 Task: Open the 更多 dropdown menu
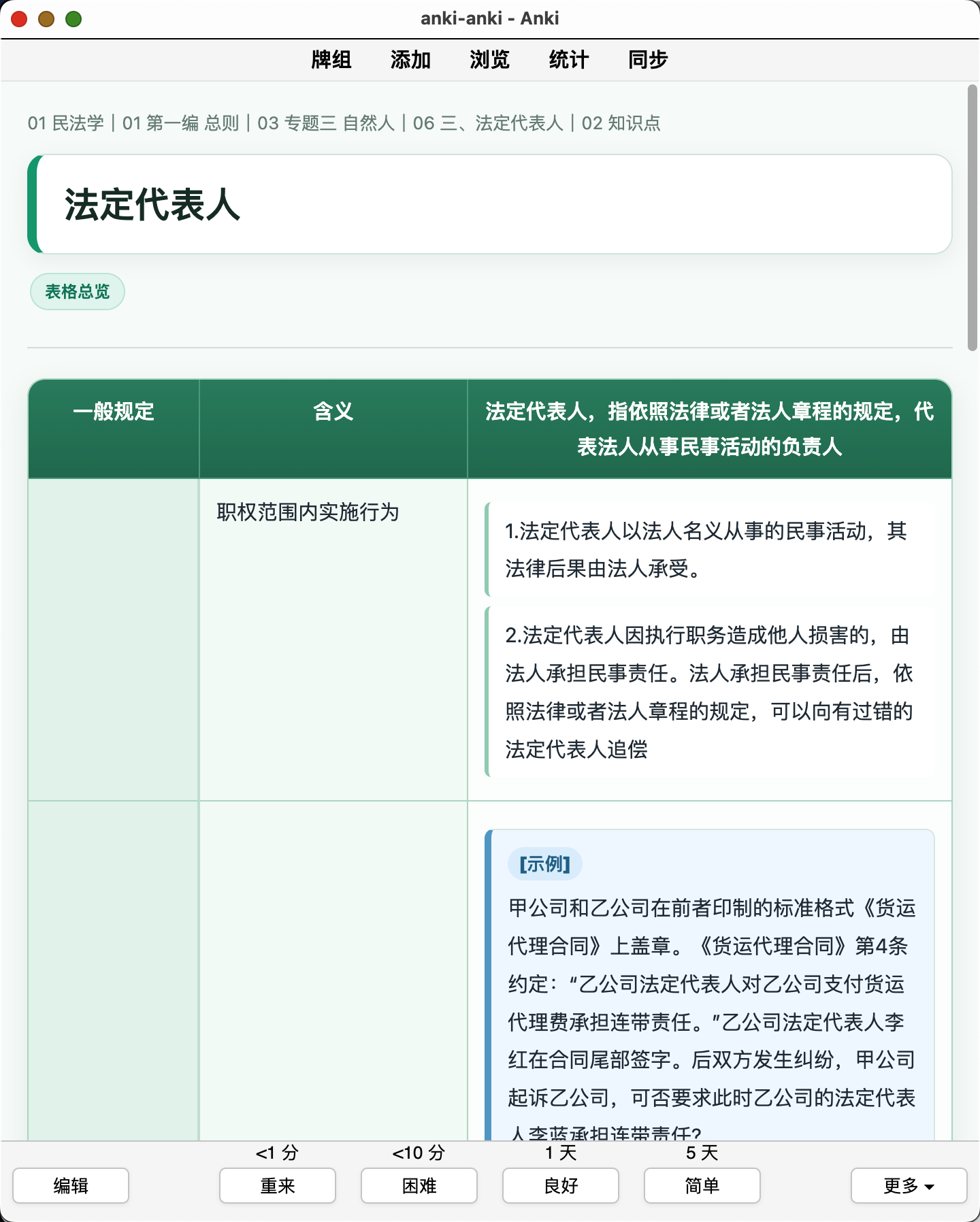[x=909, y=1185]
